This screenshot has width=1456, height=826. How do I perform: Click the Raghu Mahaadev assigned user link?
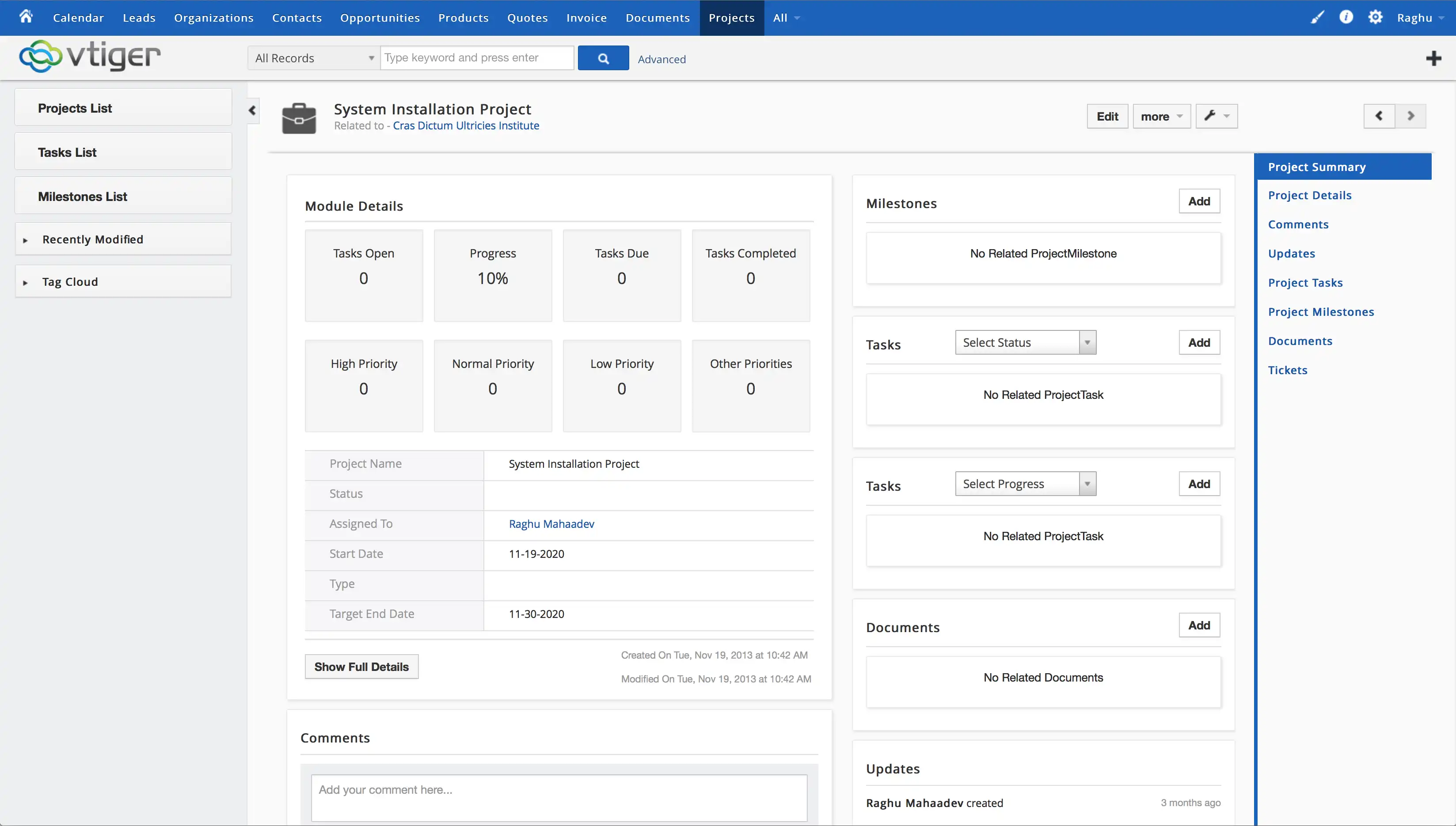[552, 523]
